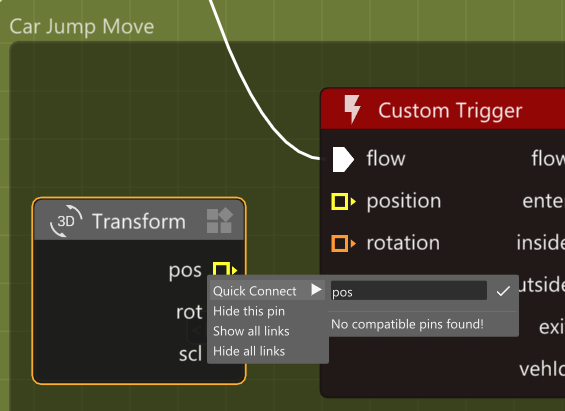Click the pin search field containing pos
Screen dimensions: 565x411
[x=409, y=291]
